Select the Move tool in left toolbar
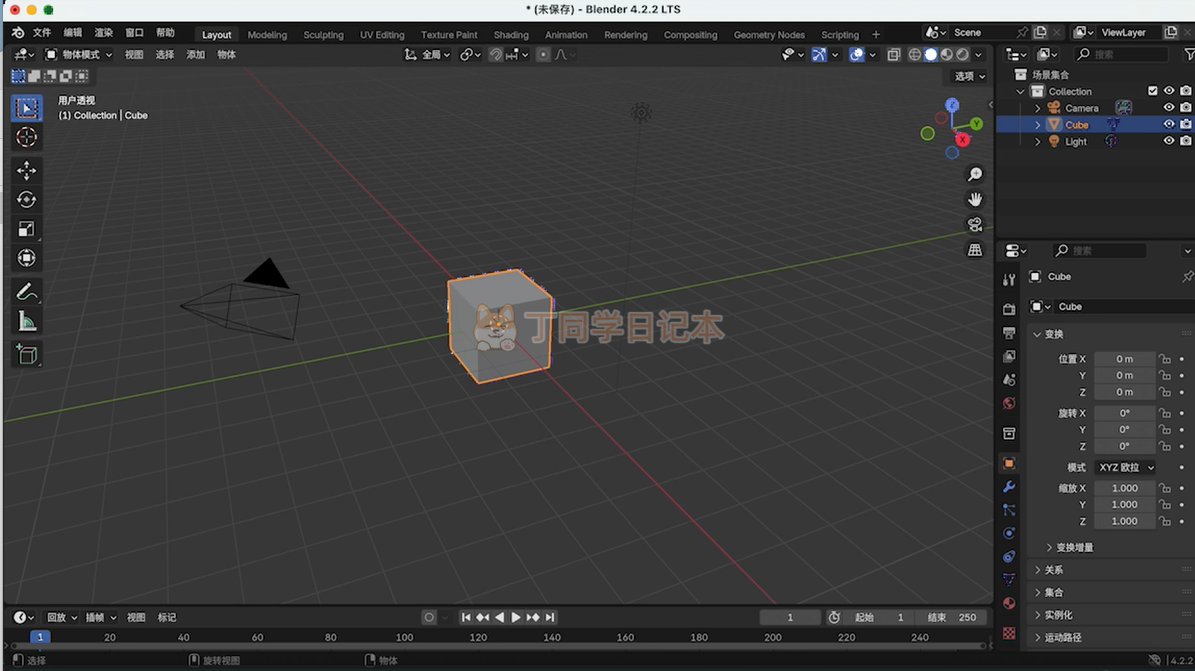This screenshot has height=671, width=1195. (x=27, y=171)
